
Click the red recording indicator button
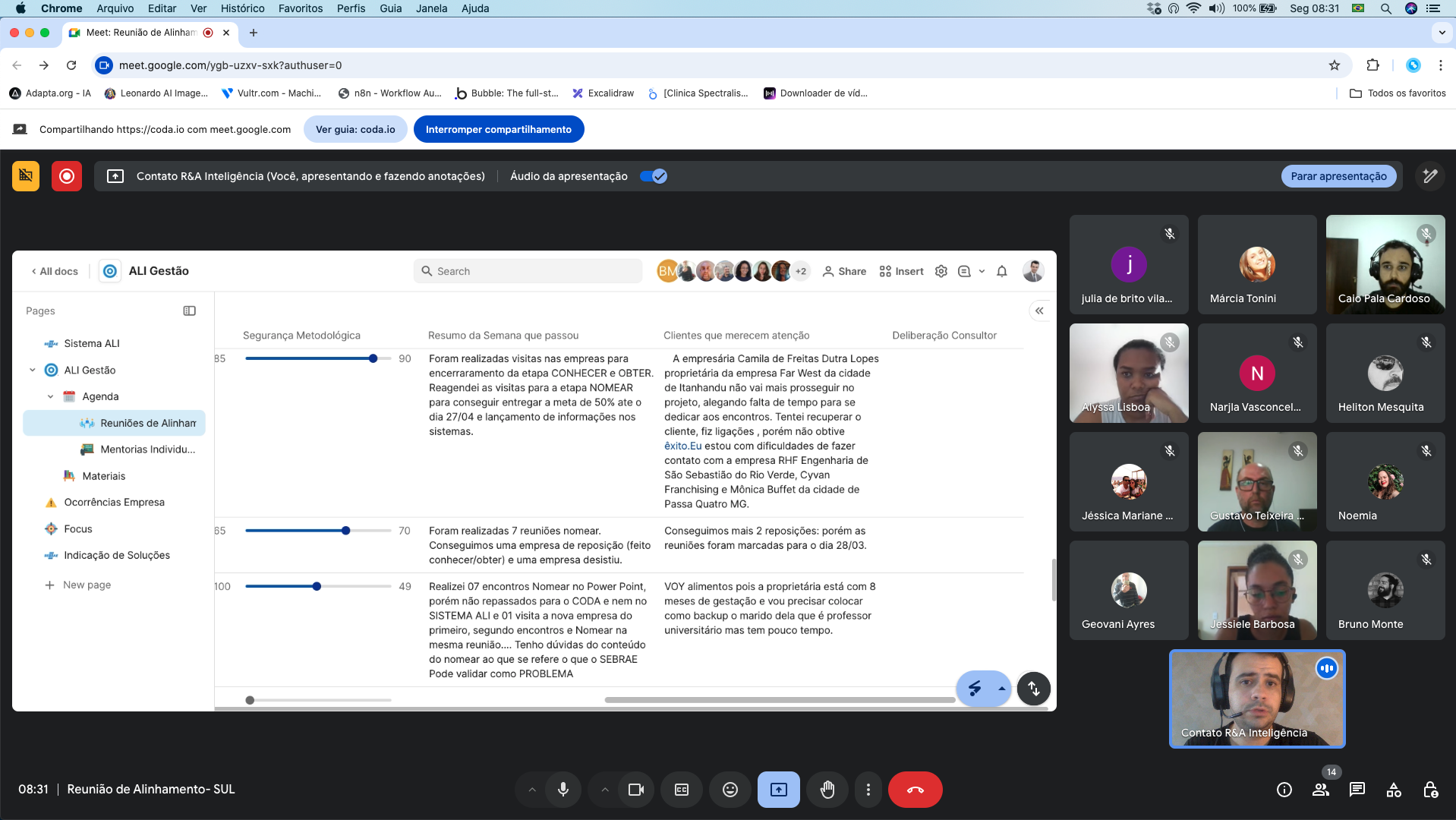point(67,176)
